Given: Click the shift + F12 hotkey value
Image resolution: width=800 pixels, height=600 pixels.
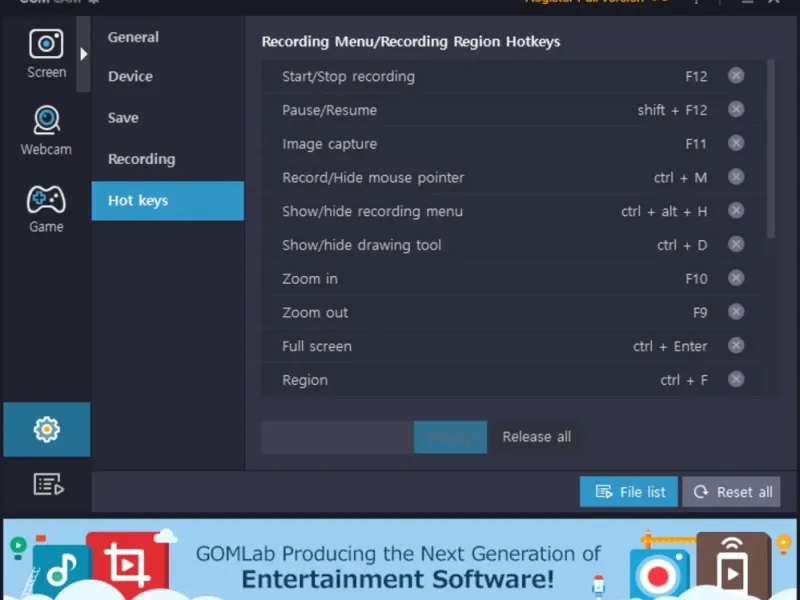Looking at the screenshot, I should point(672,110).
